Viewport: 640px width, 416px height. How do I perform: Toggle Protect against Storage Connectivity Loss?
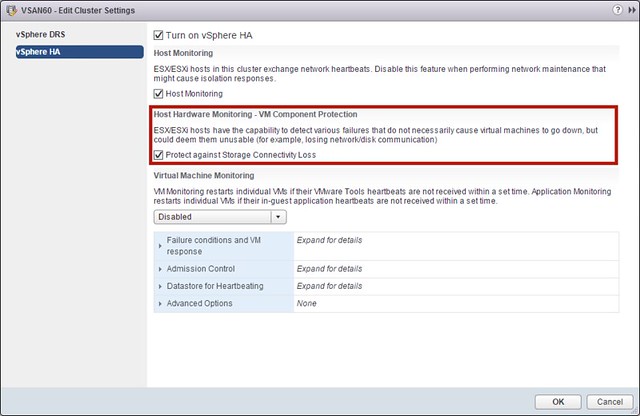(x=158, y=155)
